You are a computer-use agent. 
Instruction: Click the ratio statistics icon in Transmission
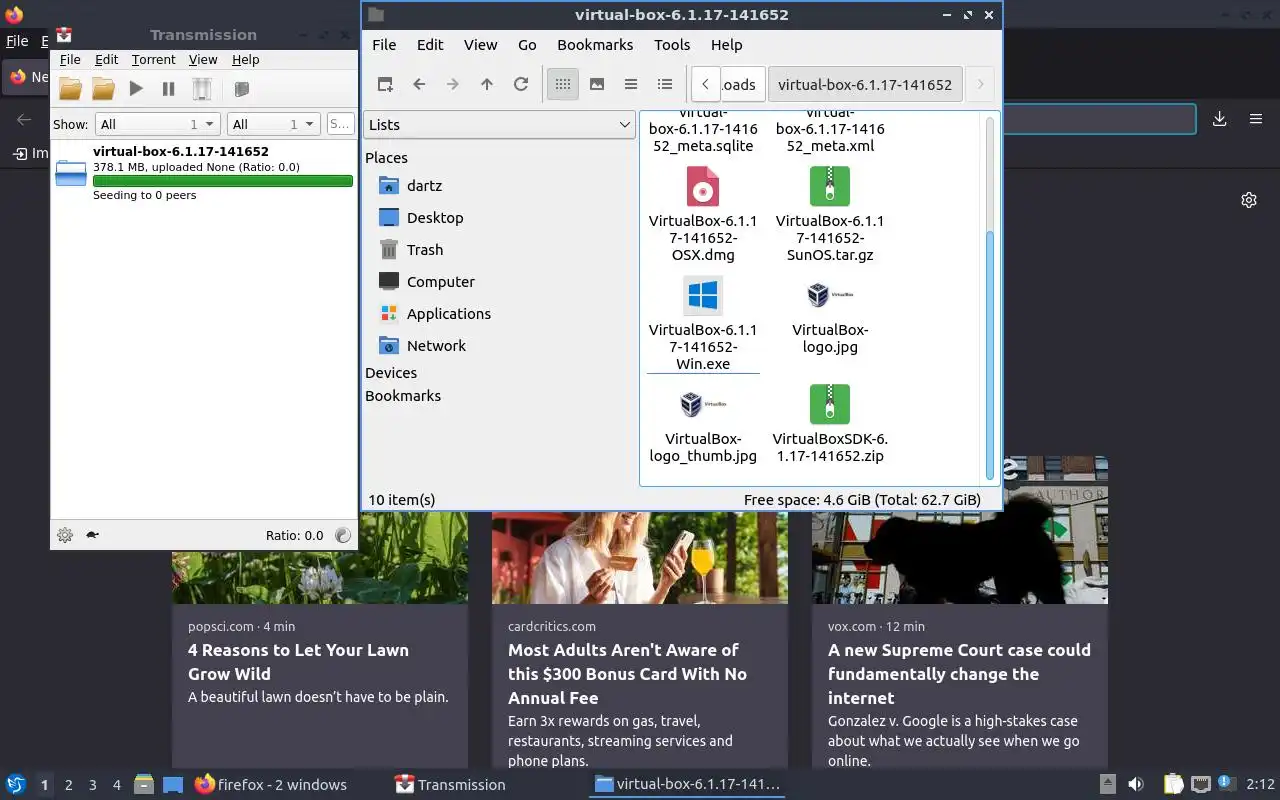[343, 535]
